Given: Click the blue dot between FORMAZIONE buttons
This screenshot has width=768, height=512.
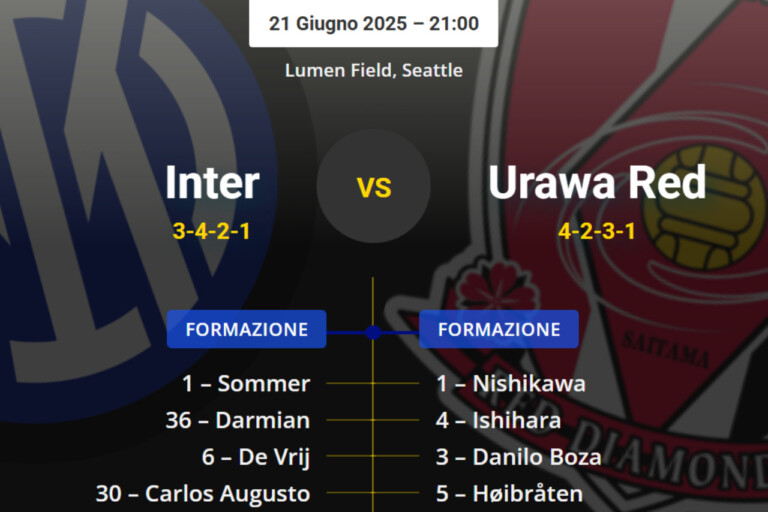Looking at the screenshot, I should point(373,332).
